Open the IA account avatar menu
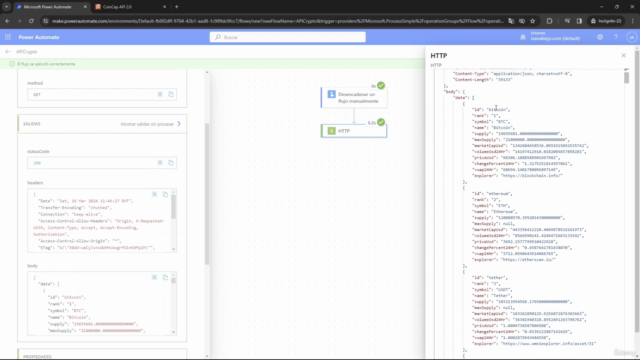Viewport: 640px width, 360px height. (631, 37)
